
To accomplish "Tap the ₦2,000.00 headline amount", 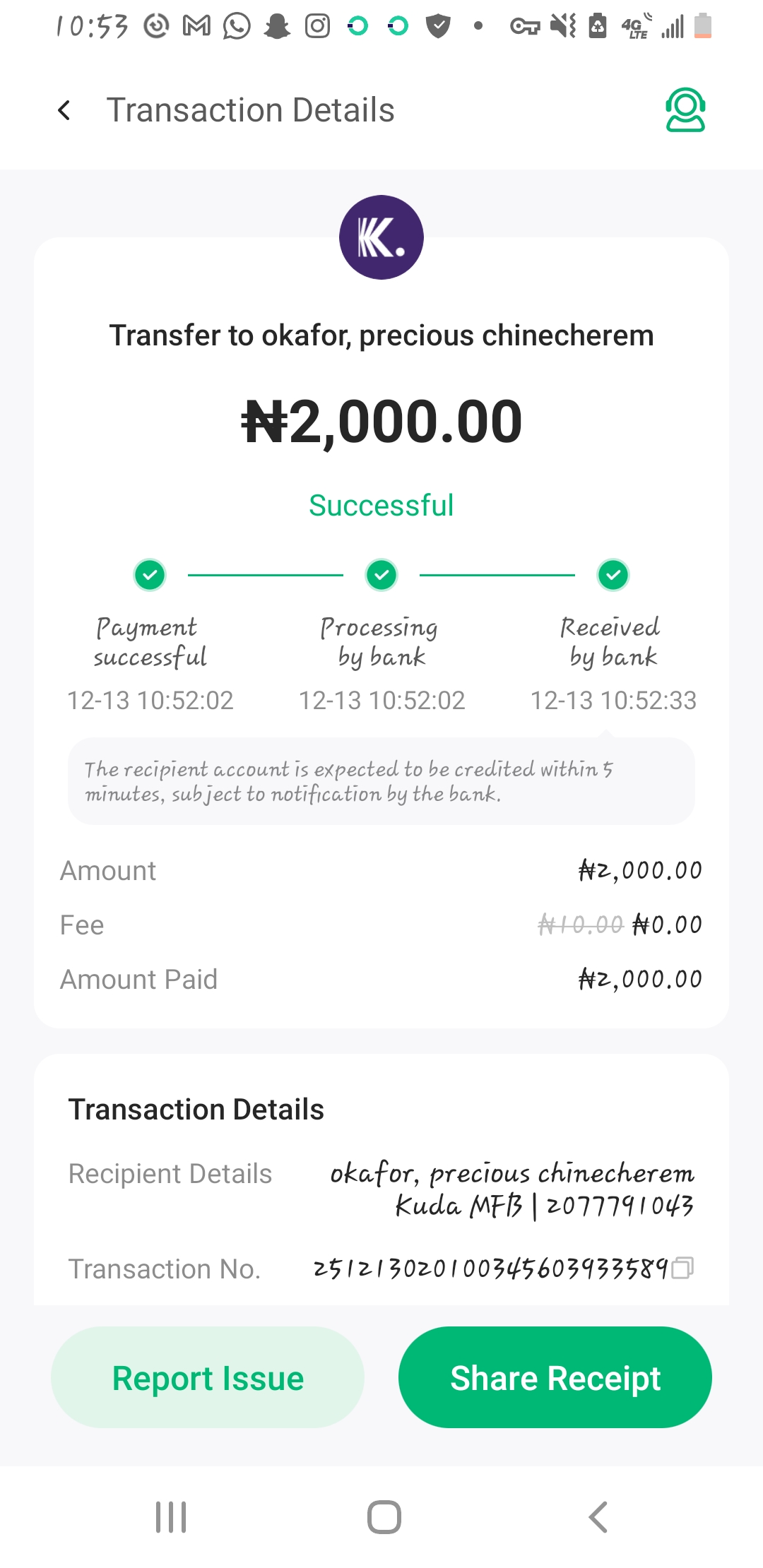I will (381, 422).
